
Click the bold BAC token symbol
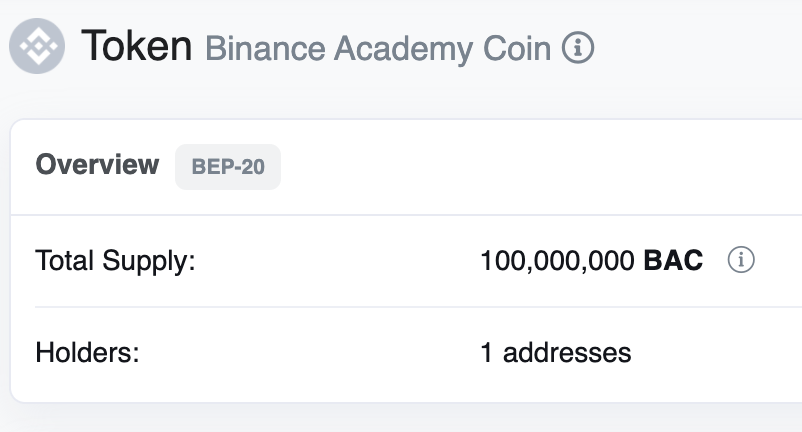[673, 261]
